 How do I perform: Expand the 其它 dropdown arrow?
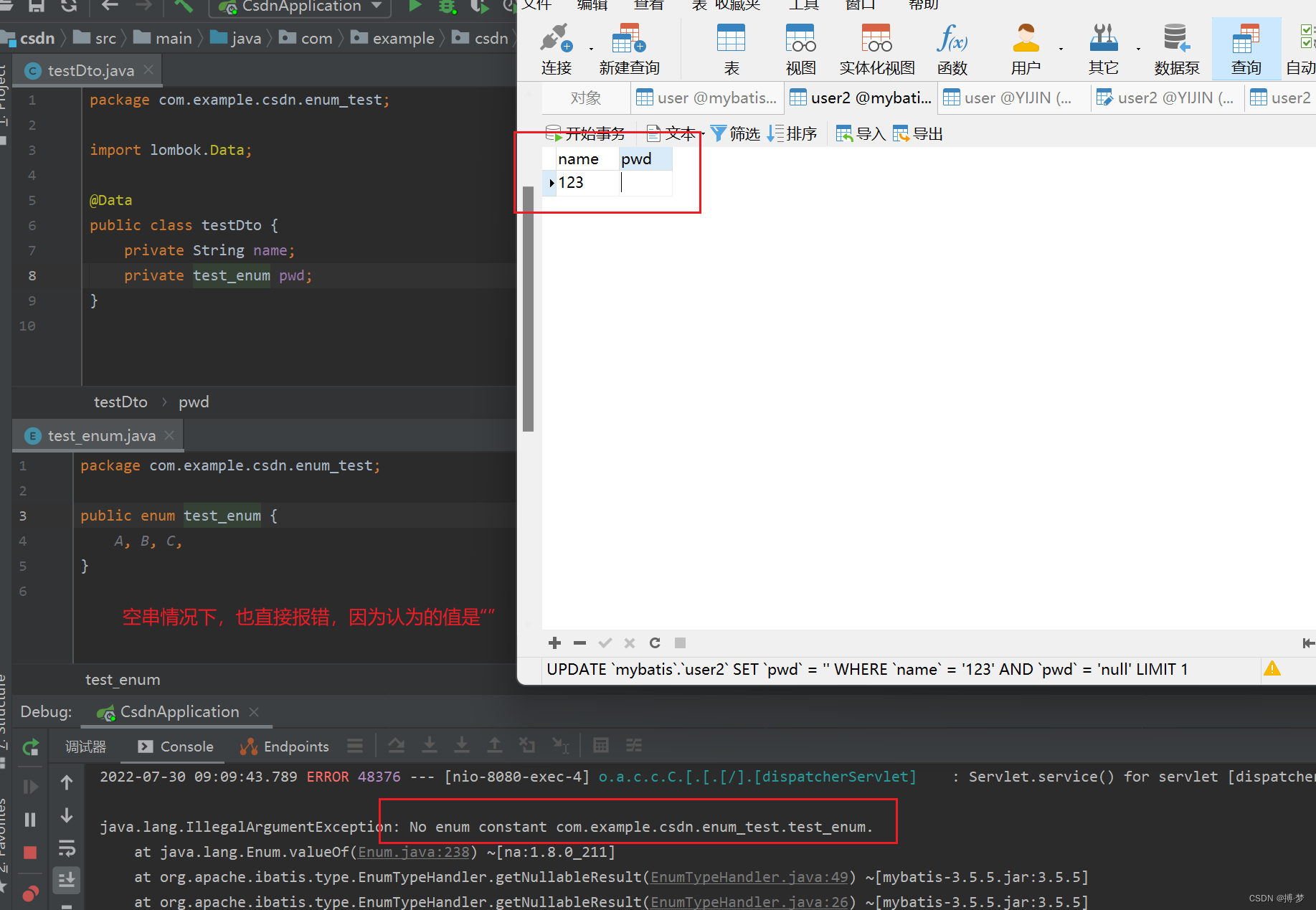pos(1138,49)
